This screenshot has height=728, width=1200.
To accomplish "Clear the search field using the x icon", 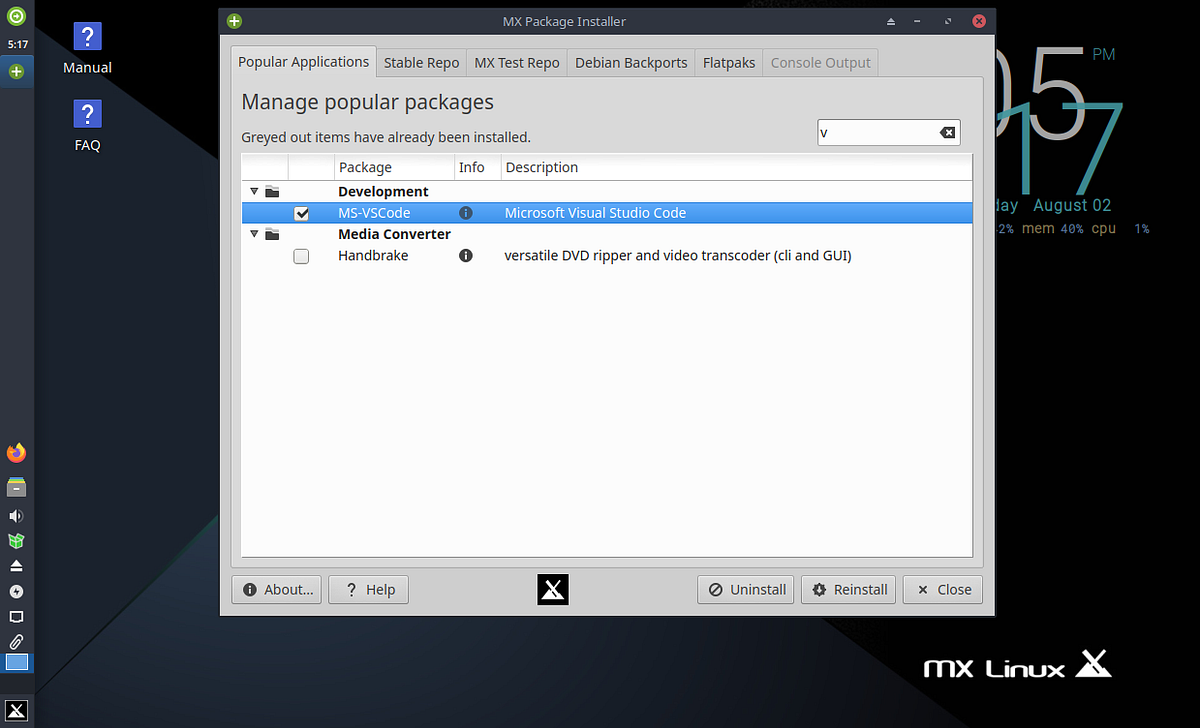I will tap(947, 131).
